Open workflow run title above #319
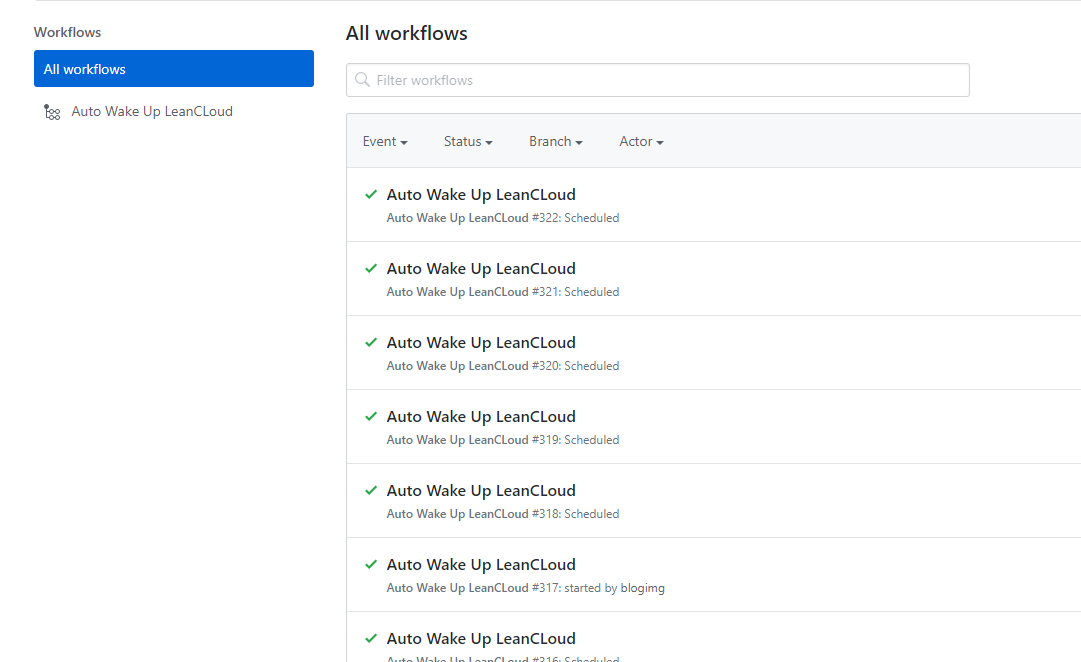 pyautogui.click(x=481, y=417)
